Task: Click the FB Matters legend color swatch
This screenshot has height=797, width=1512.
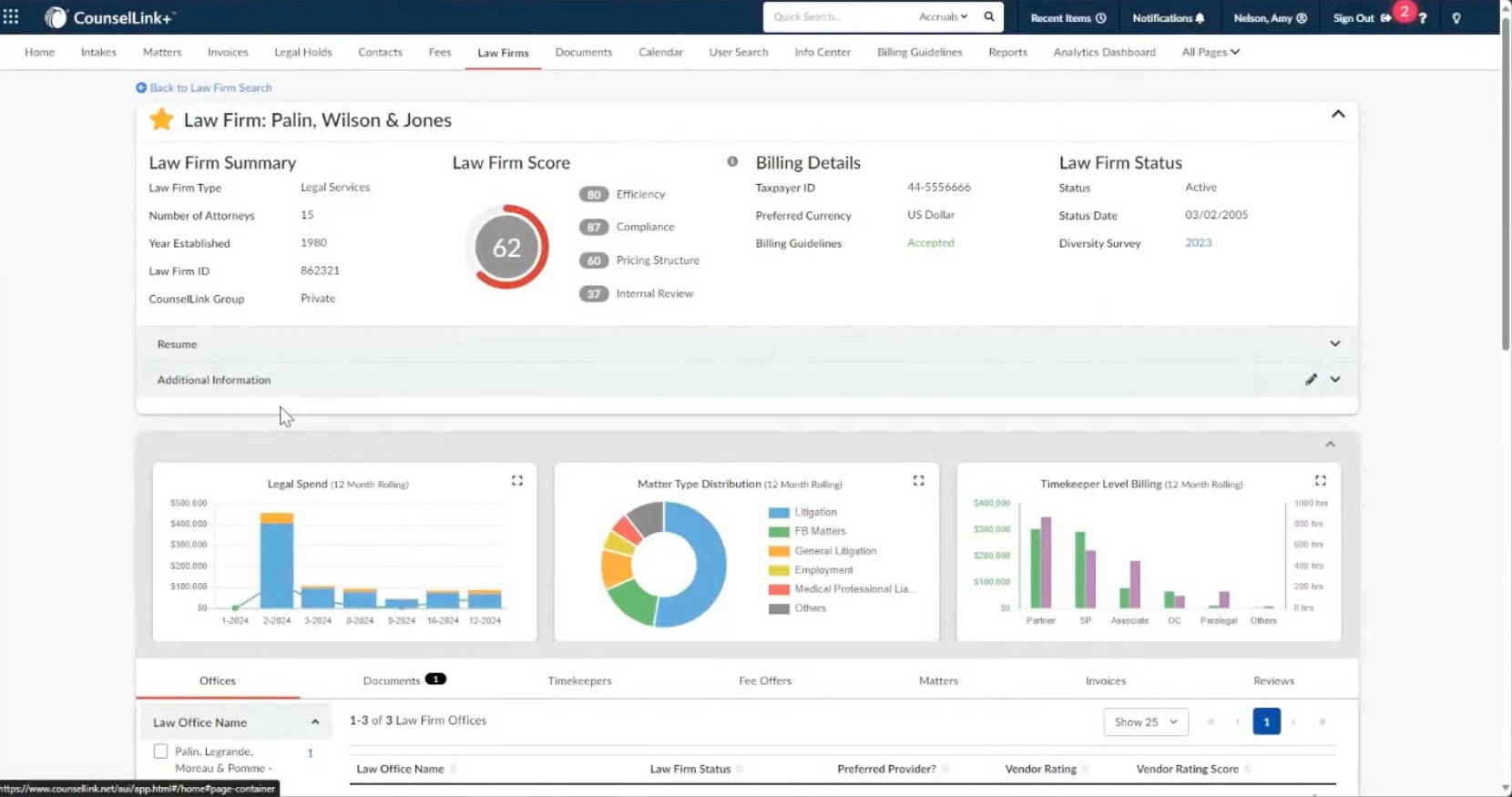Action: pyautogui.click(x=779, y=532)
